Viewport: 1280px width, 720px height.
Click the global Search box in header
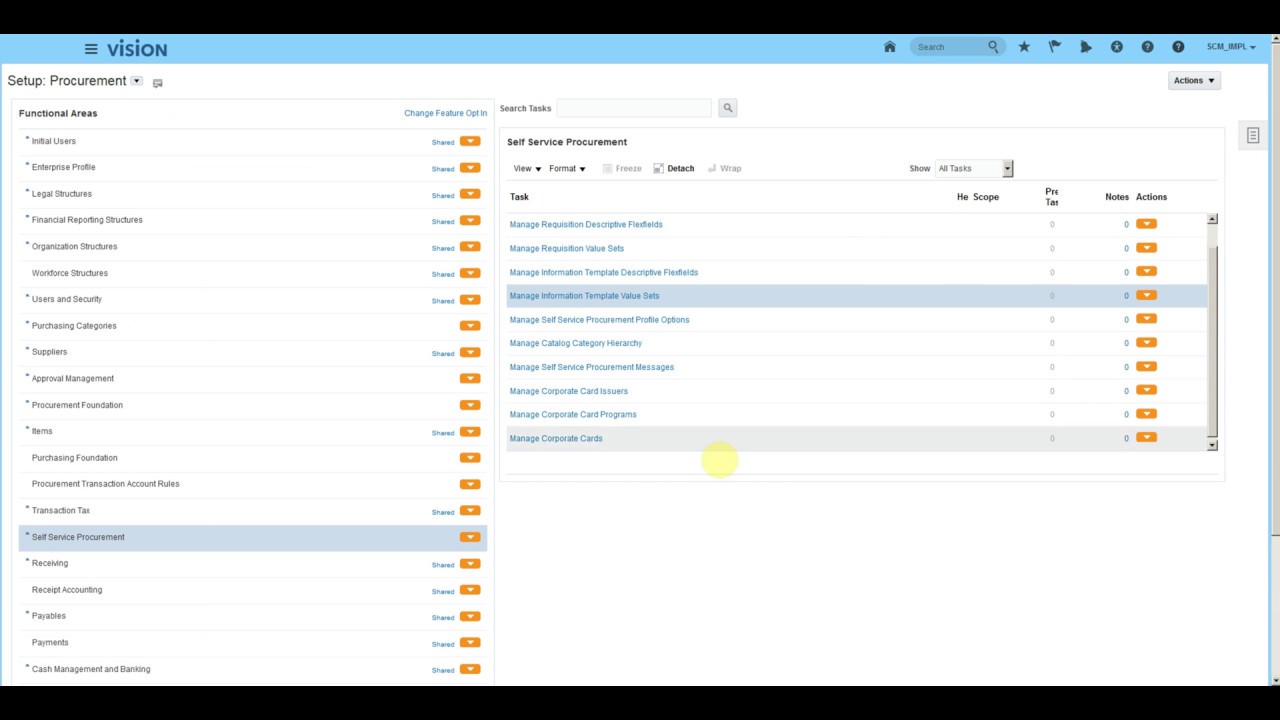click(950, 47)
